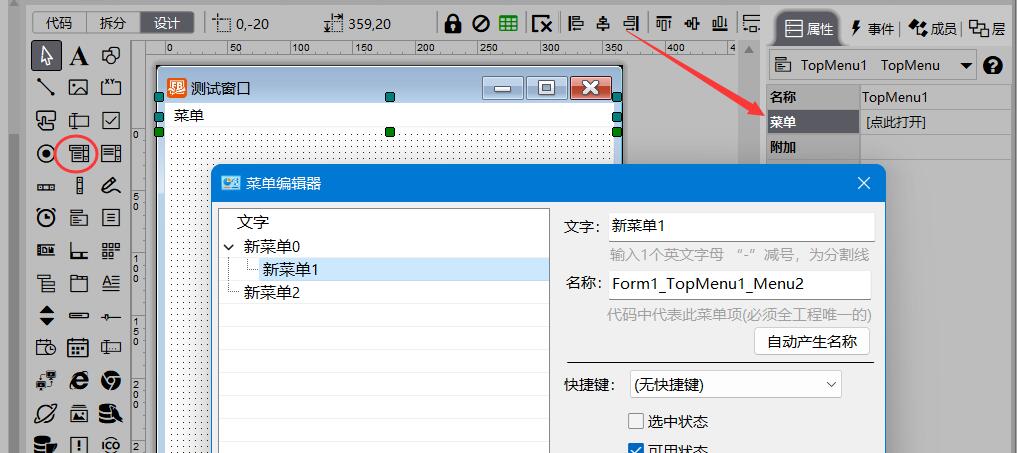Select the text box input control
The image size is (1017, 453).
78,120
